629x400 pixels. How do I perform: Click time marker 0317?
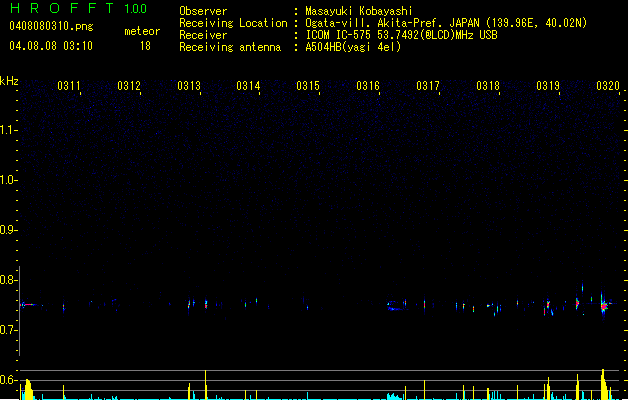tap(428, 85)
